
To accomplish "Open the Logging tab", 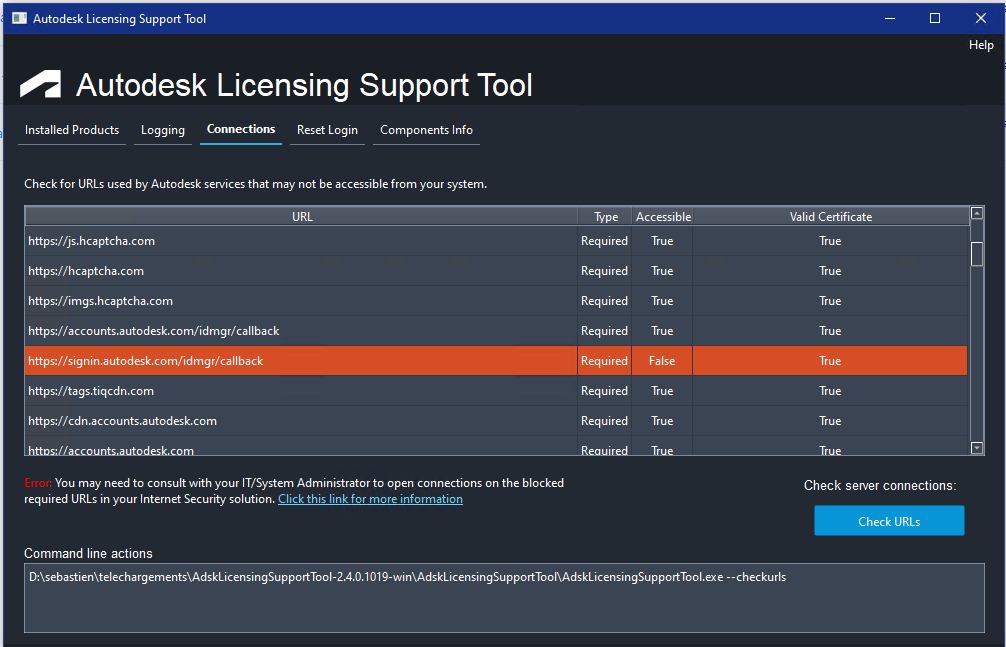I will pos(163,130).
